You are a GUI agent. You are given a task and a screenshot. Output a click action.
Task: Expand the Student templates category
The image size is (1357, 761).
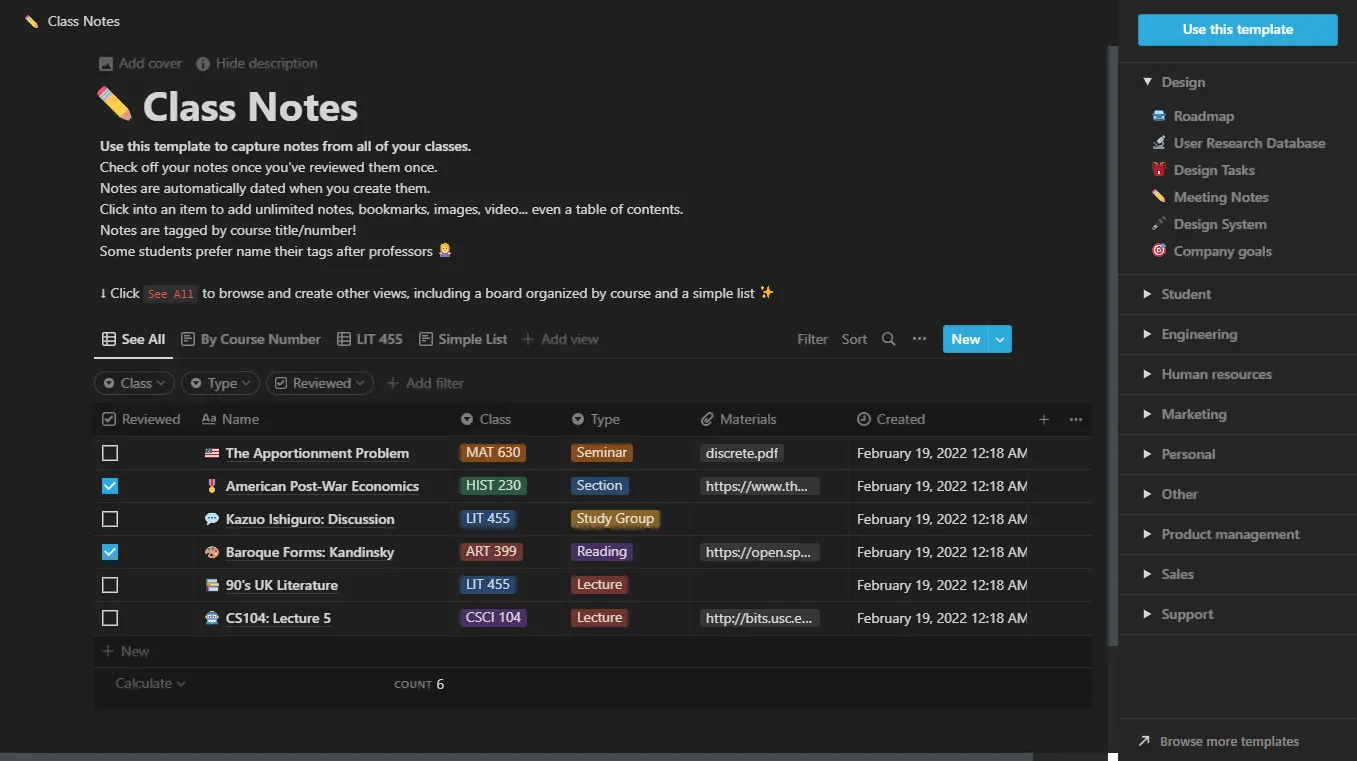click(1147, 294)
